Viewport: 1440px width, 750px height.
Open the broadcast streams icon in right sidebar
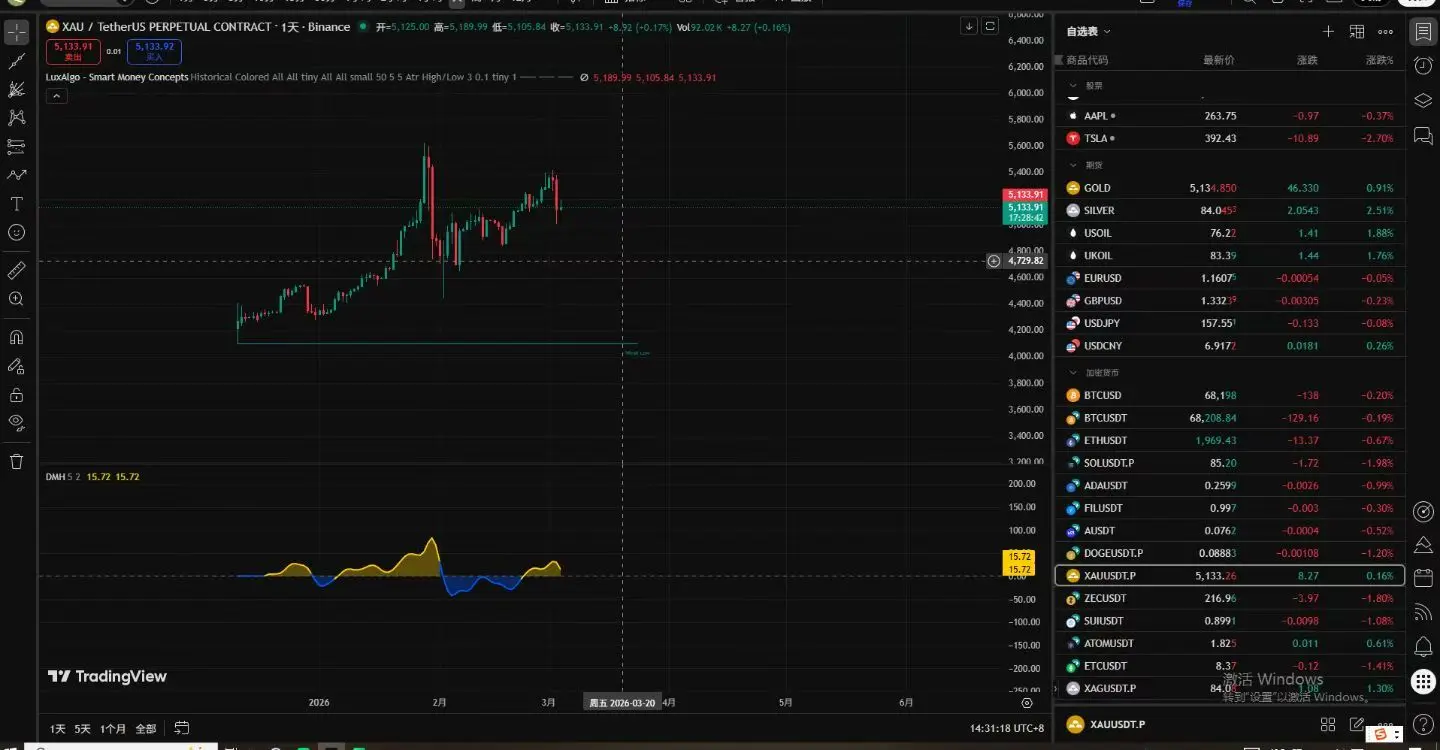(x=1422, y=611)
